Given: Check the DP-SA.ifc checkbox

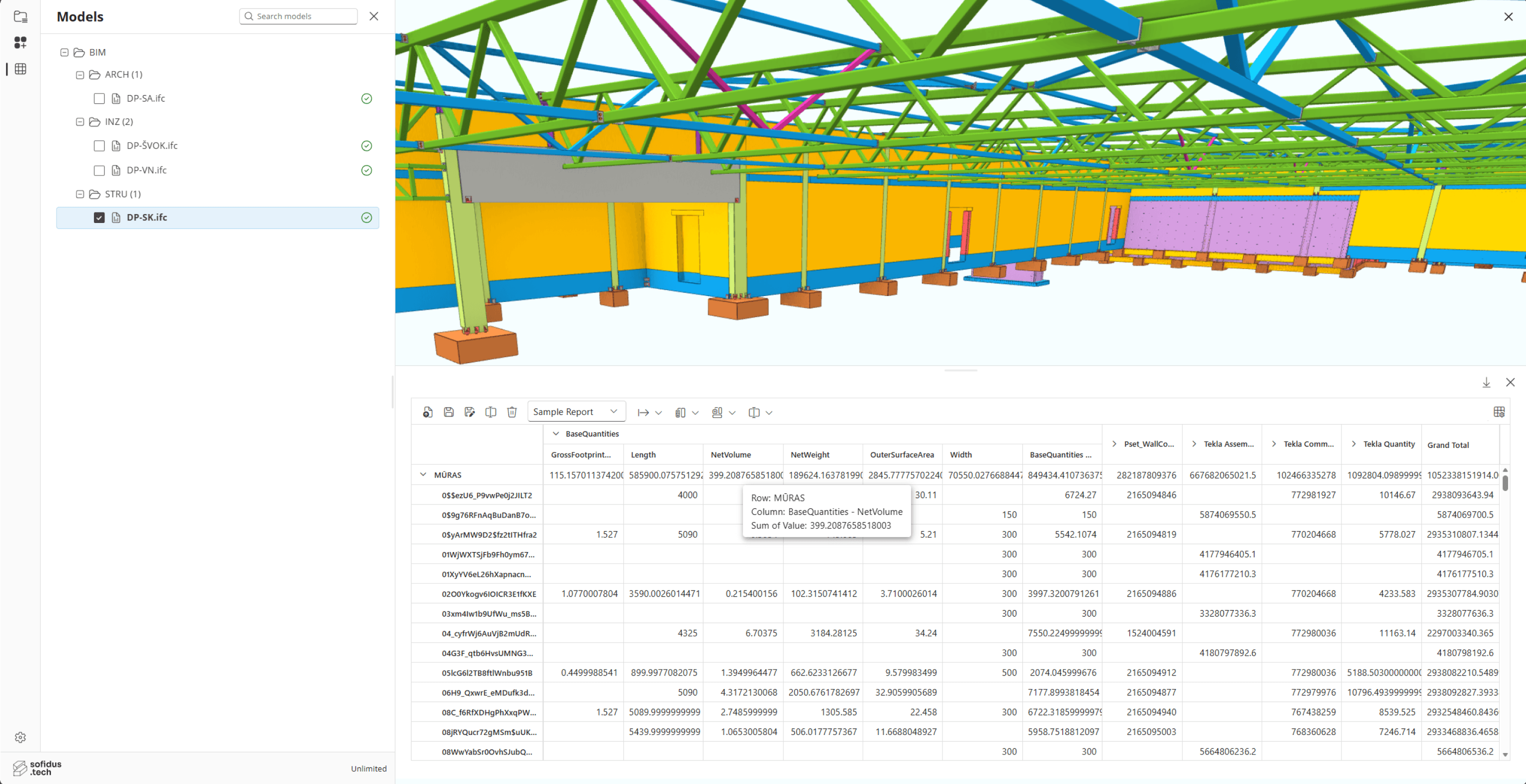Looking at the screenshot, I should [99, 98].
